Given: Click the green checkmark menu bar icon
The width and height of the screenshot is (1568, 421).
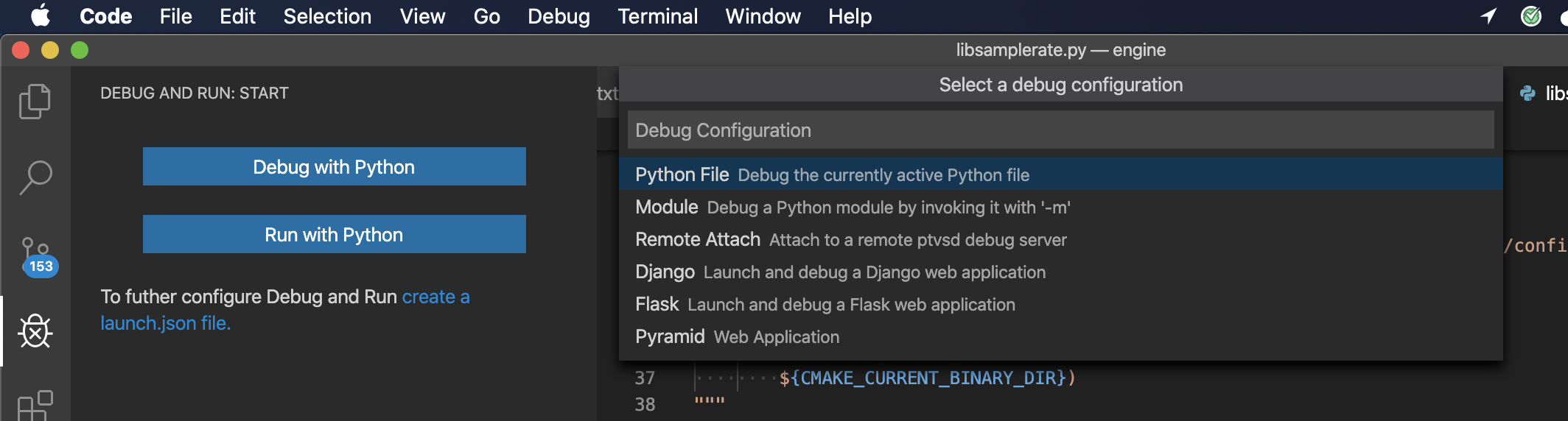Looking at the screenshot, I should click(x=1531, y=15).
